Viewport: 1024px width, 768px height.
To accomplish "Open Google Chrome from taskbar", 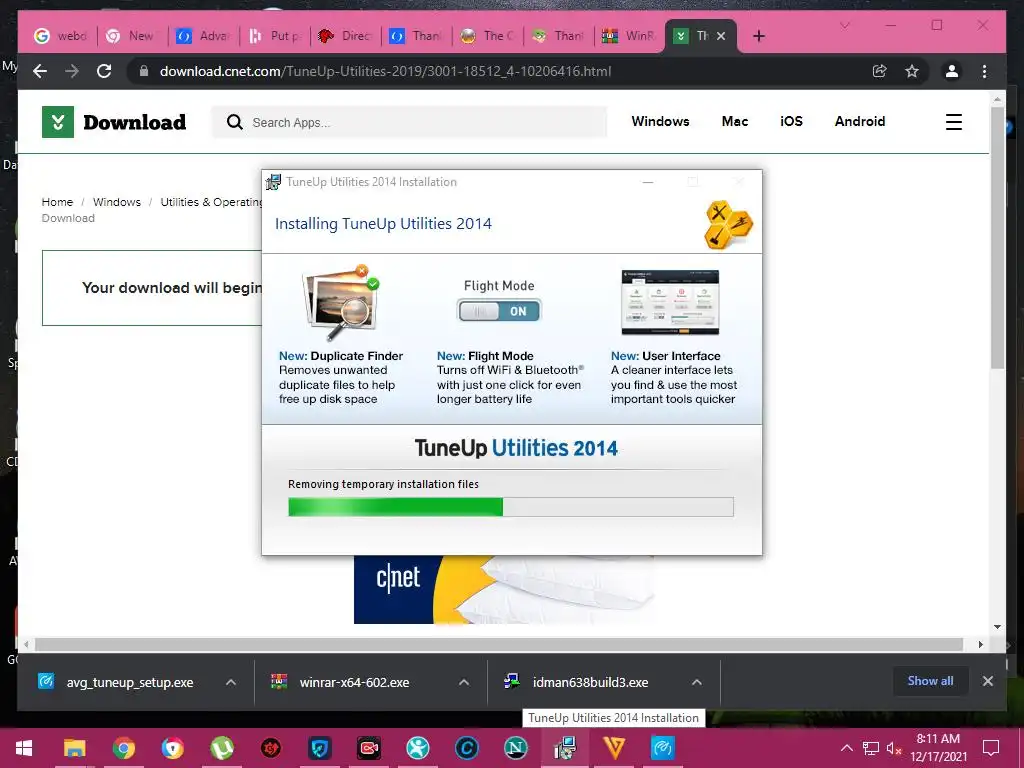I will pos(123,748).
